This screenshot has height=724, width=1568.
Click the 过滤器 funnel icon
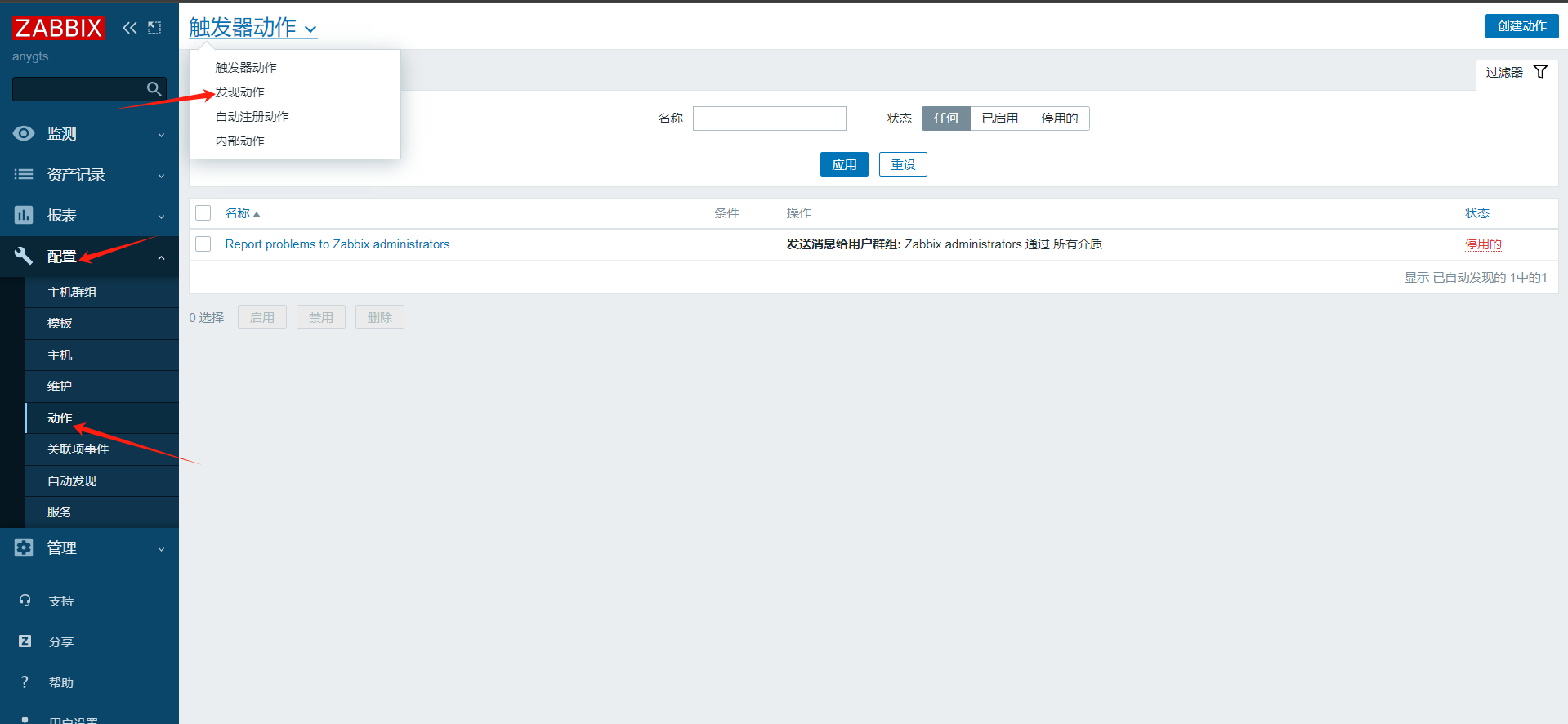(1540, 72)
